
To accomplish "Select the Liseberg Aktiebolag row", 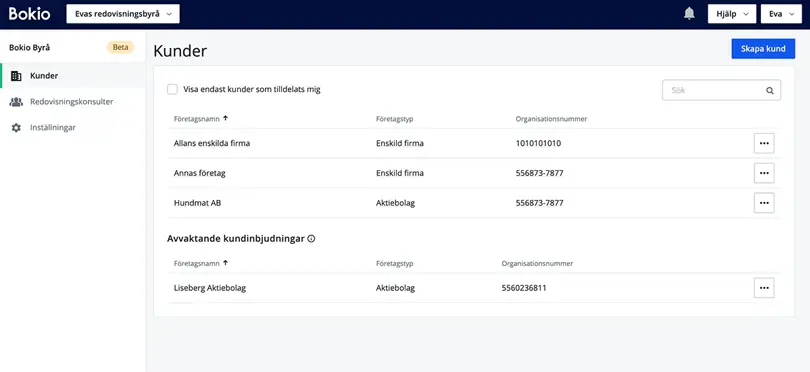I will click(x=474, y=288).
